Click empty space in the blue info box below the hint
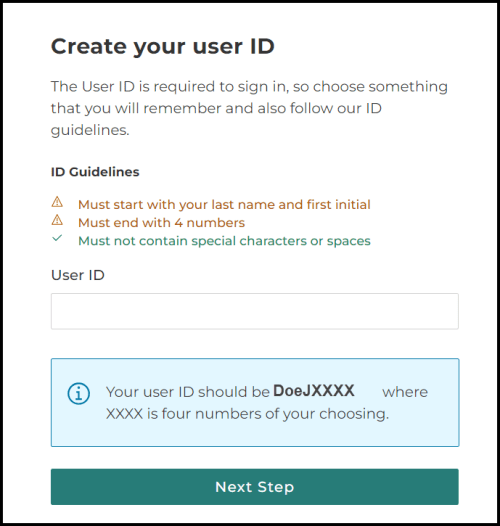 pyautogui.click(x=255, y=434)
